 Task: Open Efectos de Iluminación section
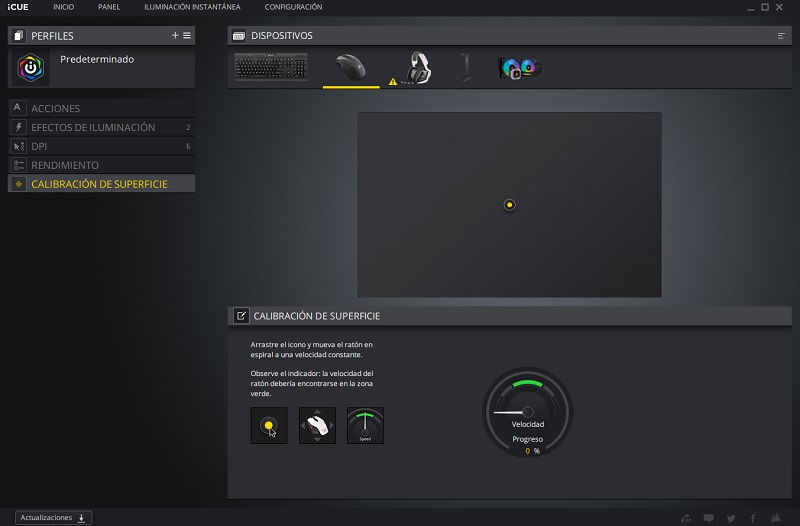tap(93, 127)
